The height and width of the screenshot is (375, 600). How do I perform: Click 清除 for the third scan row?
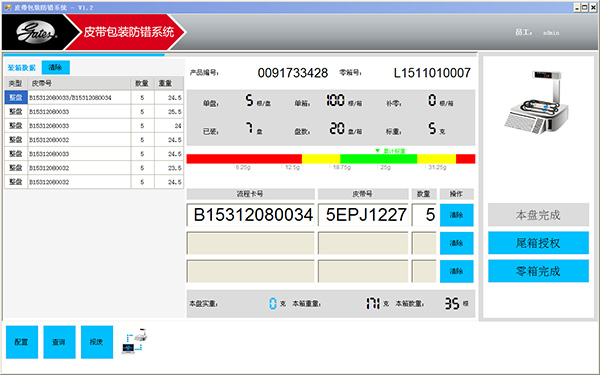click(457, 271)
